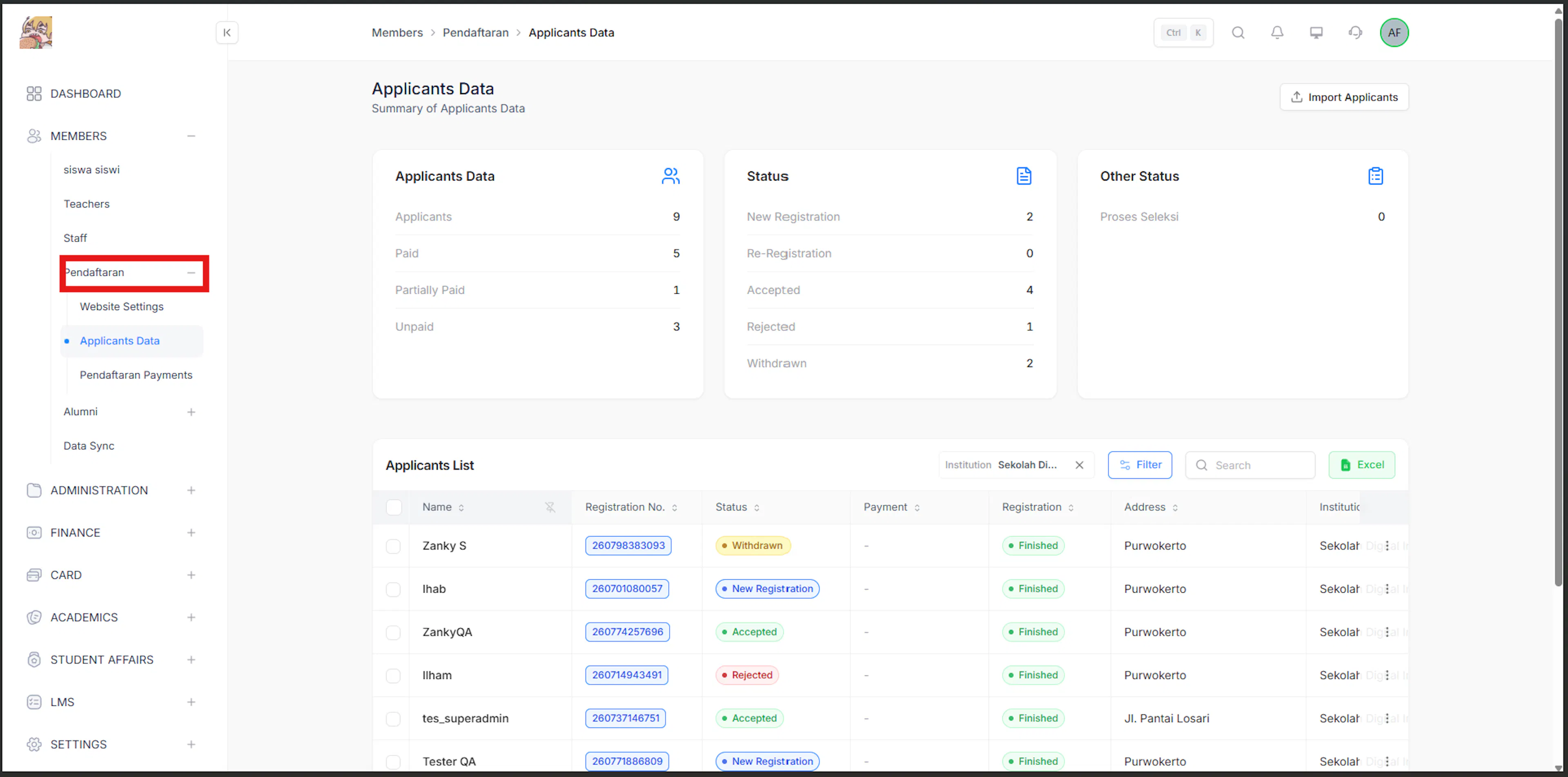1568x777 pixels.
Task: Collapse the Members section
Action: click(191, 136)
